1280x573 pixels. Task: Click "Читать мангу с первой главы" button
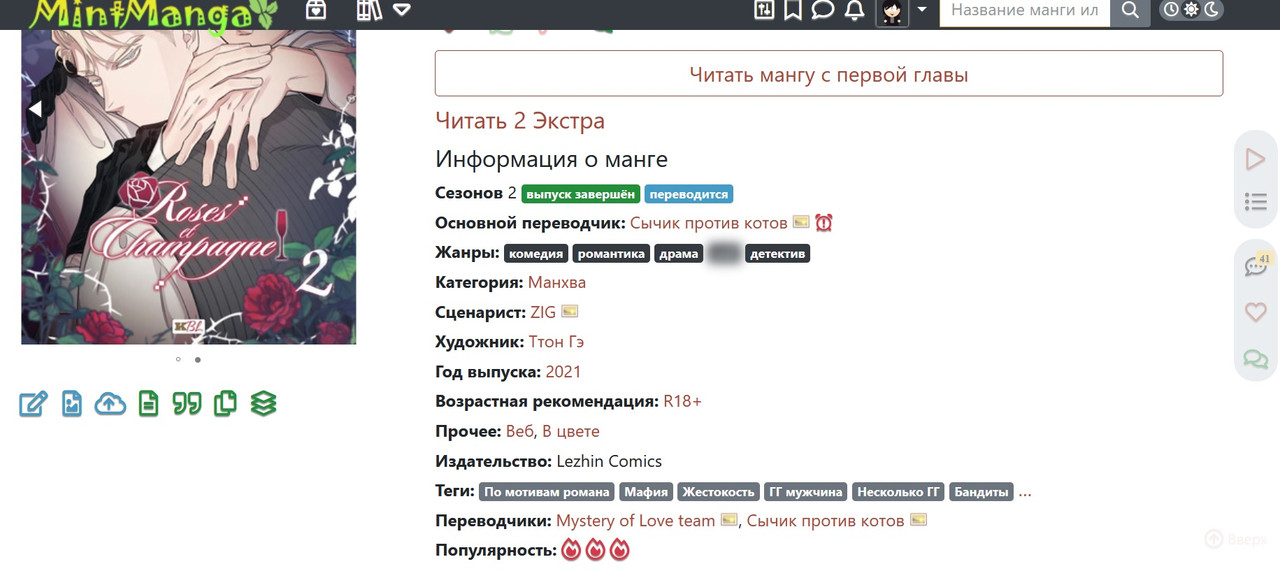click(829, 74)
